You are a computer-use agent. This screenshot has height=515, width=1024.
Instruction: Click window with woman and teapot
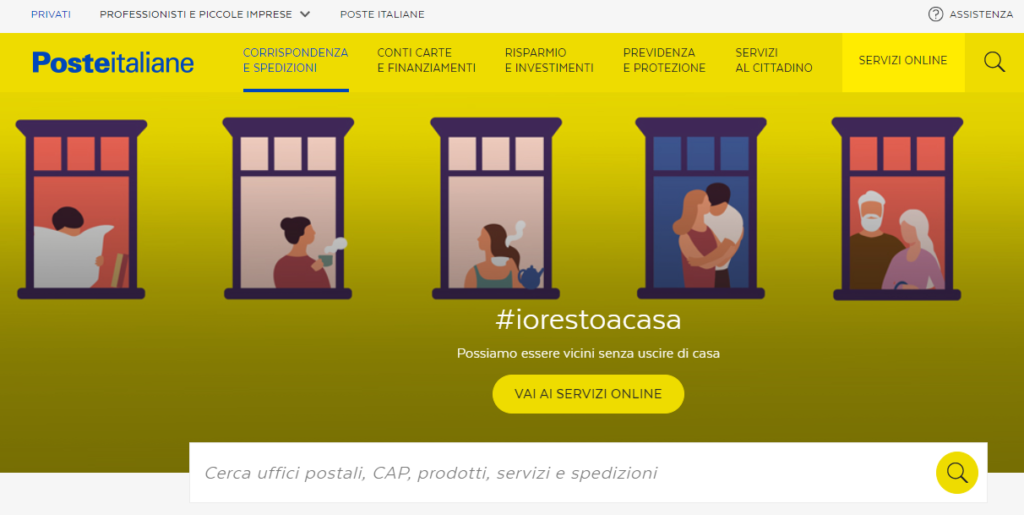pos(496,208)
